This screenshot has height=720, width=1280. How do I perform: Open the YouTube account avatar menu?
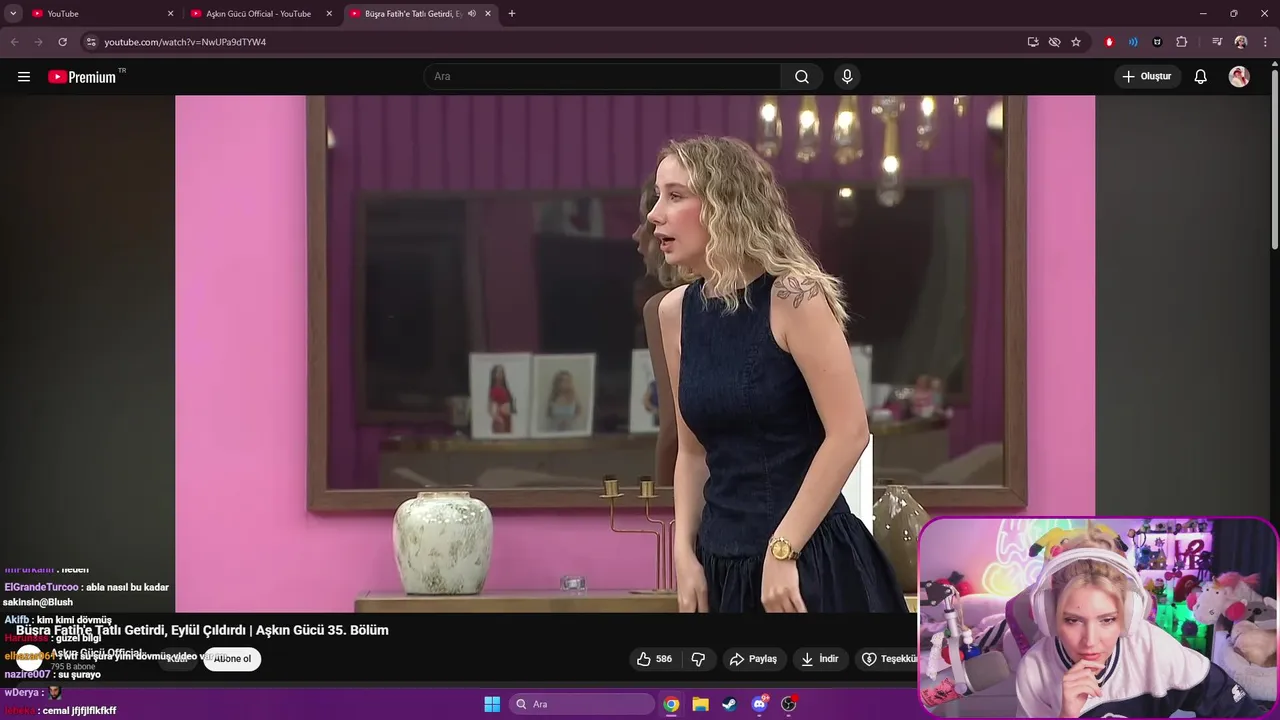click(x=1239, y=77)
